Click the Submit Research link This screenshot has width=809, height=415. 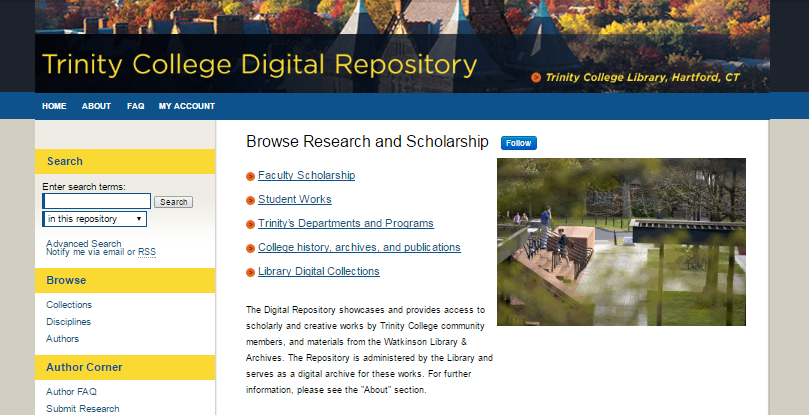[83, 408]
